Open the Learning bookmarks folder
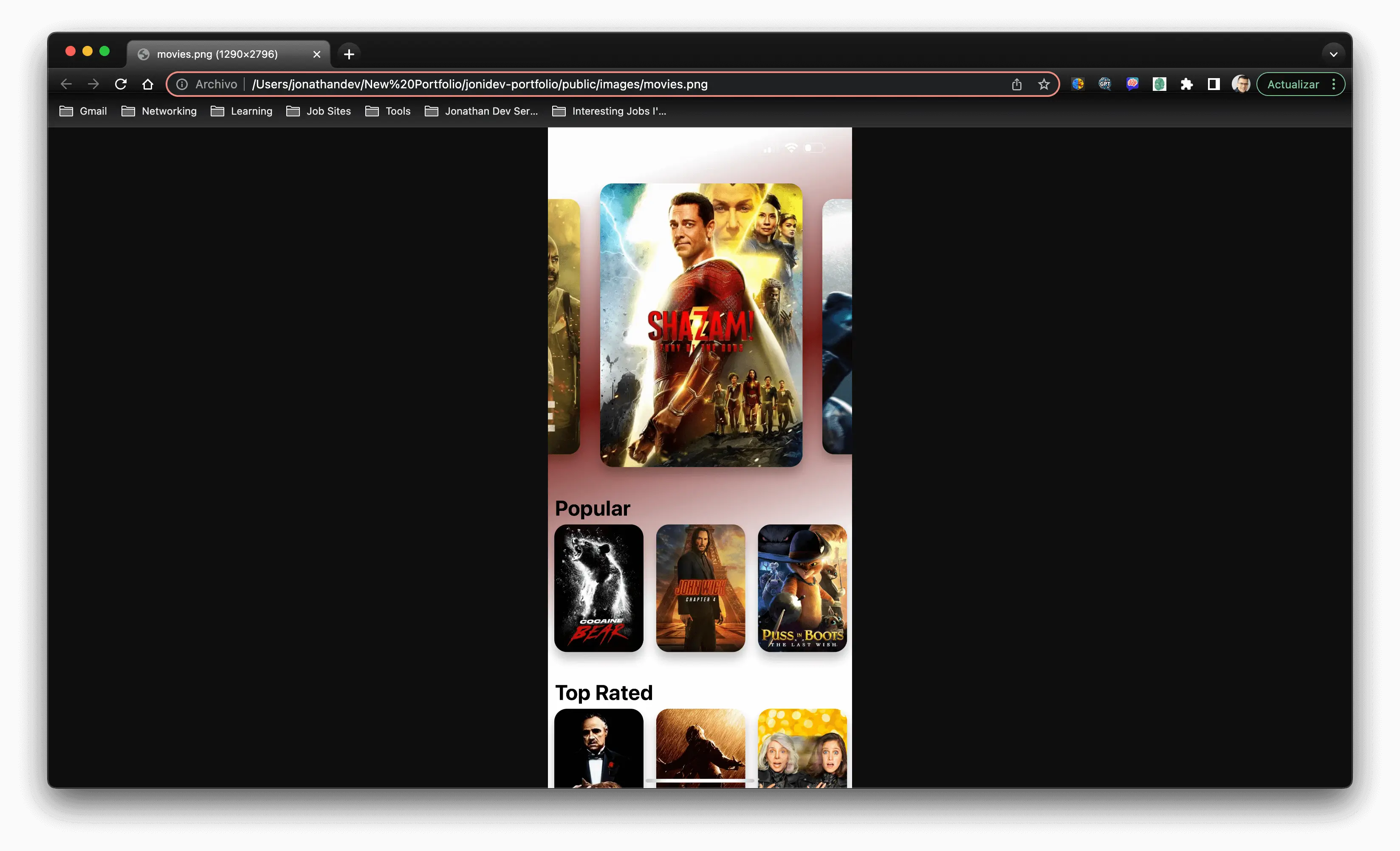This screenshot has height=851, width=1400. (242, 111)
